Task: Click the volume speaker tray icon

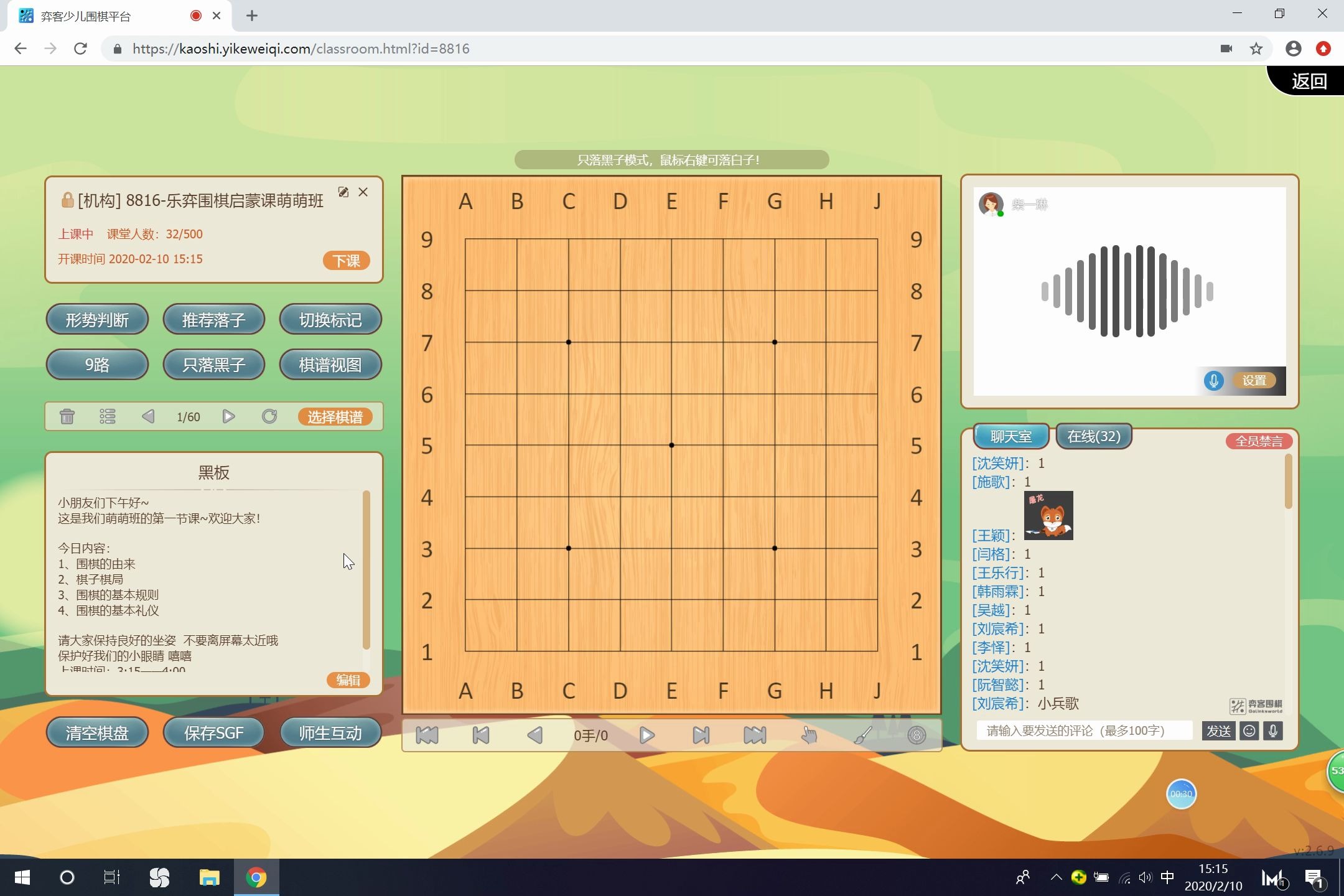Action: coord(1146,878)
